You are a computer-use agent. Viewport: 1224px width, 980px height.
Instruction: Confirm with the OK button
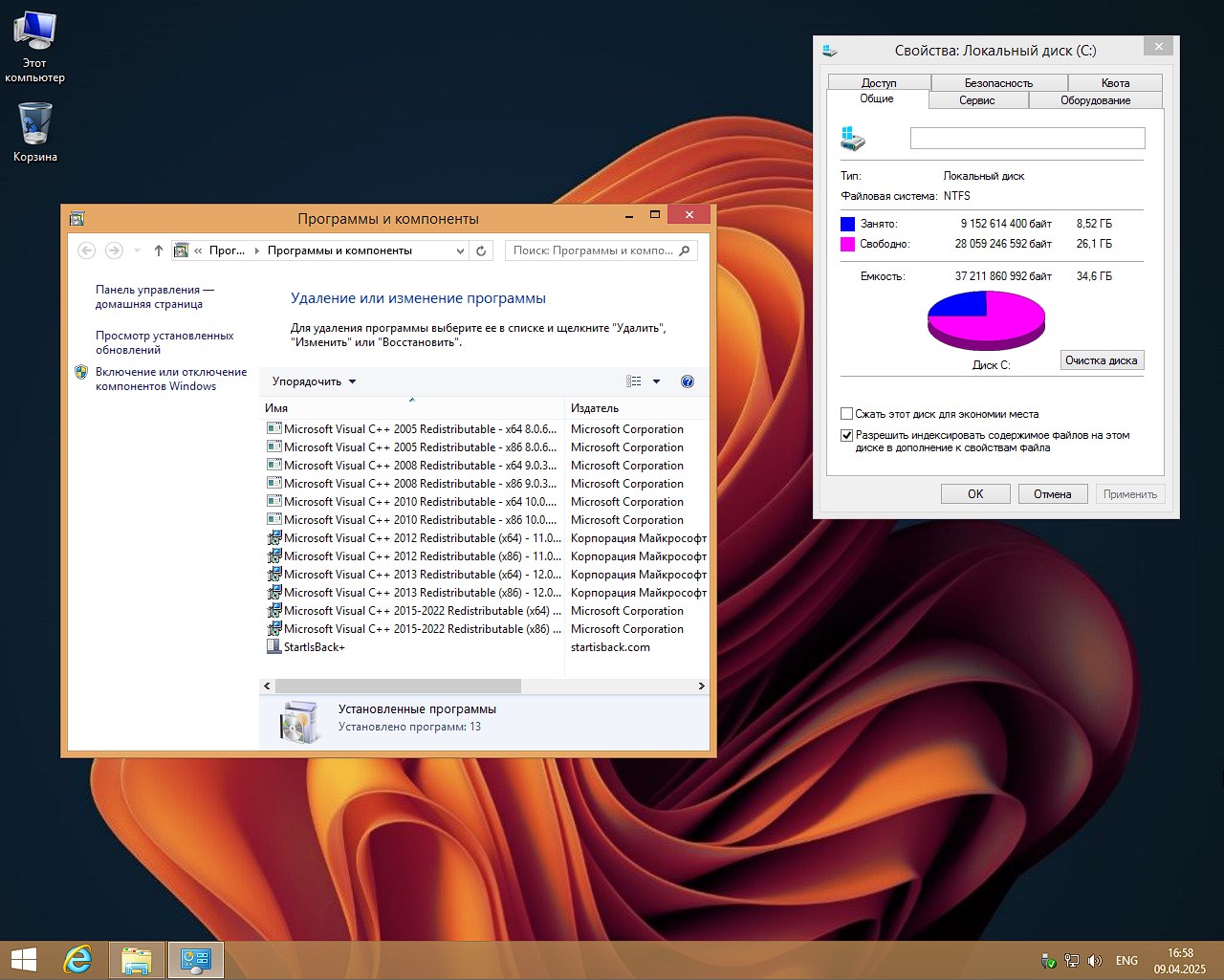coord(975,494)
